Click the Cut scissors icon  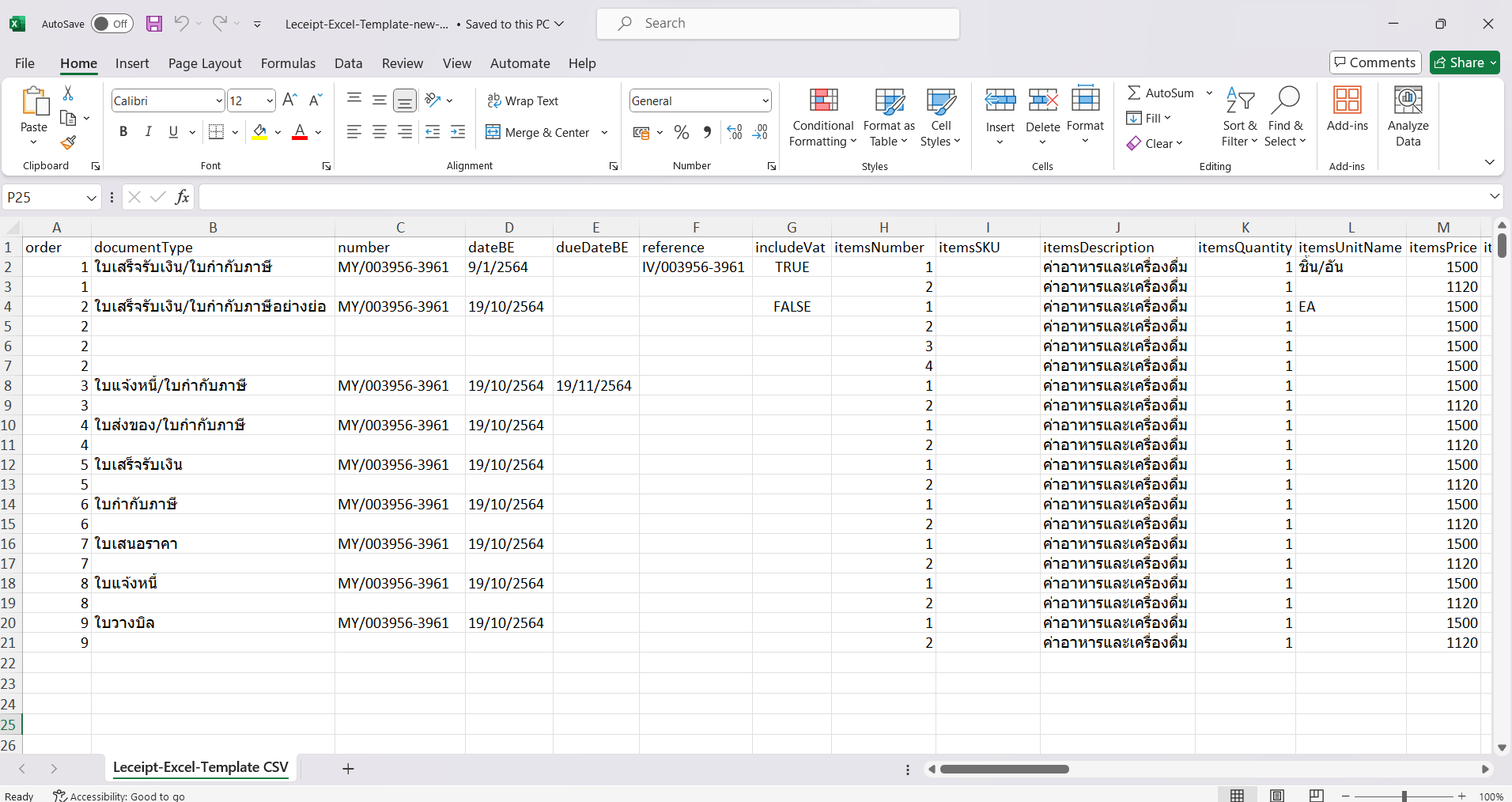point(68,93)
